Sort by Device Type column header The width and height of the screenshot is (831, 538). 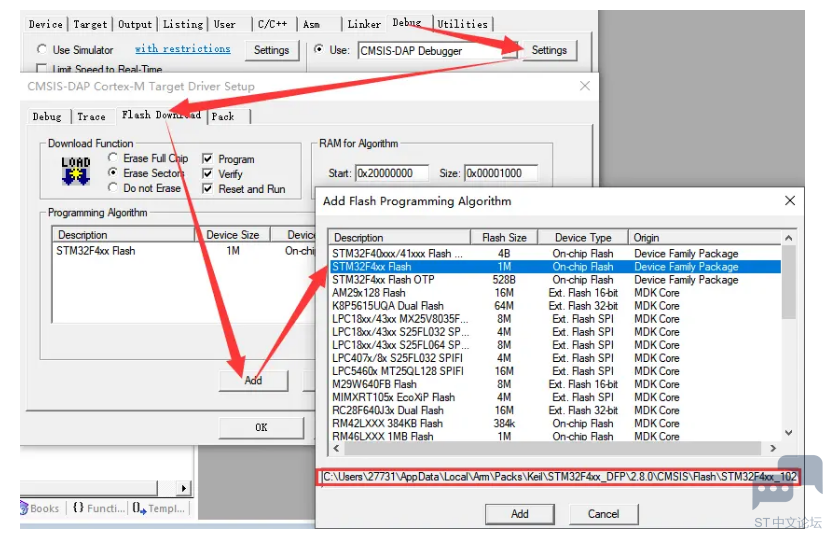[x=583, y=237]
